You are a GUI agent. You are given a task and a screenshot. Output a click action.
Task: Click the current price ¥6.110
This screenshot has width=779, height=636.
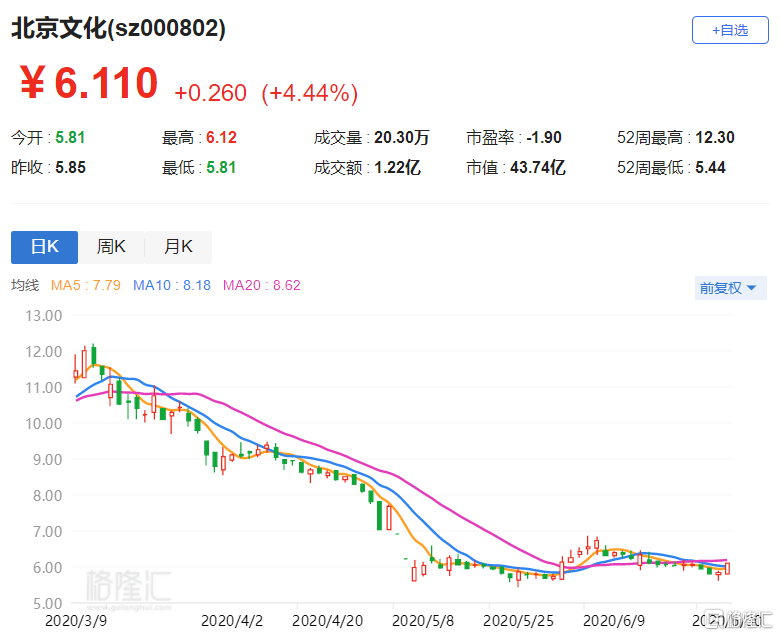click(x=88, y=82)
